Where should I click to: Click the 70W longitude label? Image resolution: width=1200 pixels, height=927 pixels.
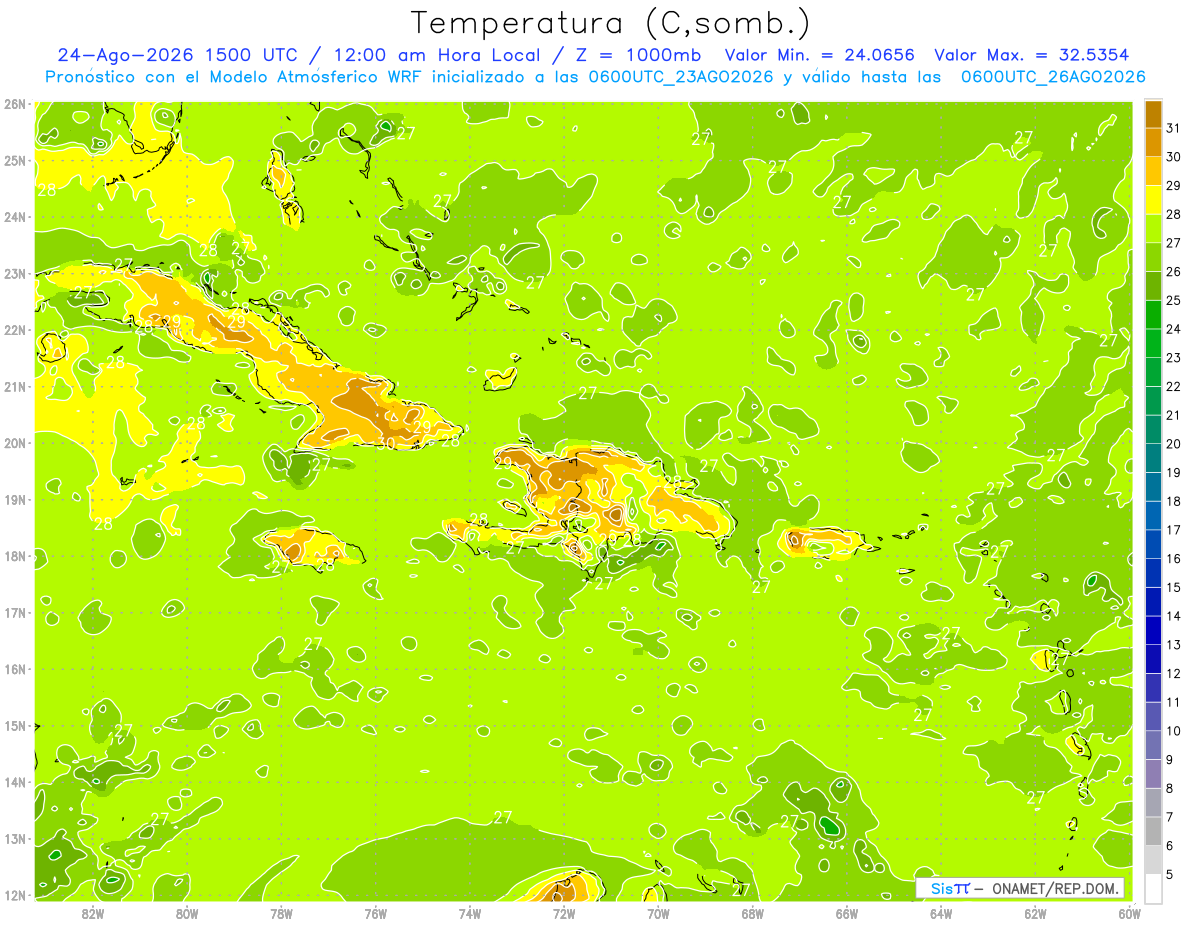point(658,913)
